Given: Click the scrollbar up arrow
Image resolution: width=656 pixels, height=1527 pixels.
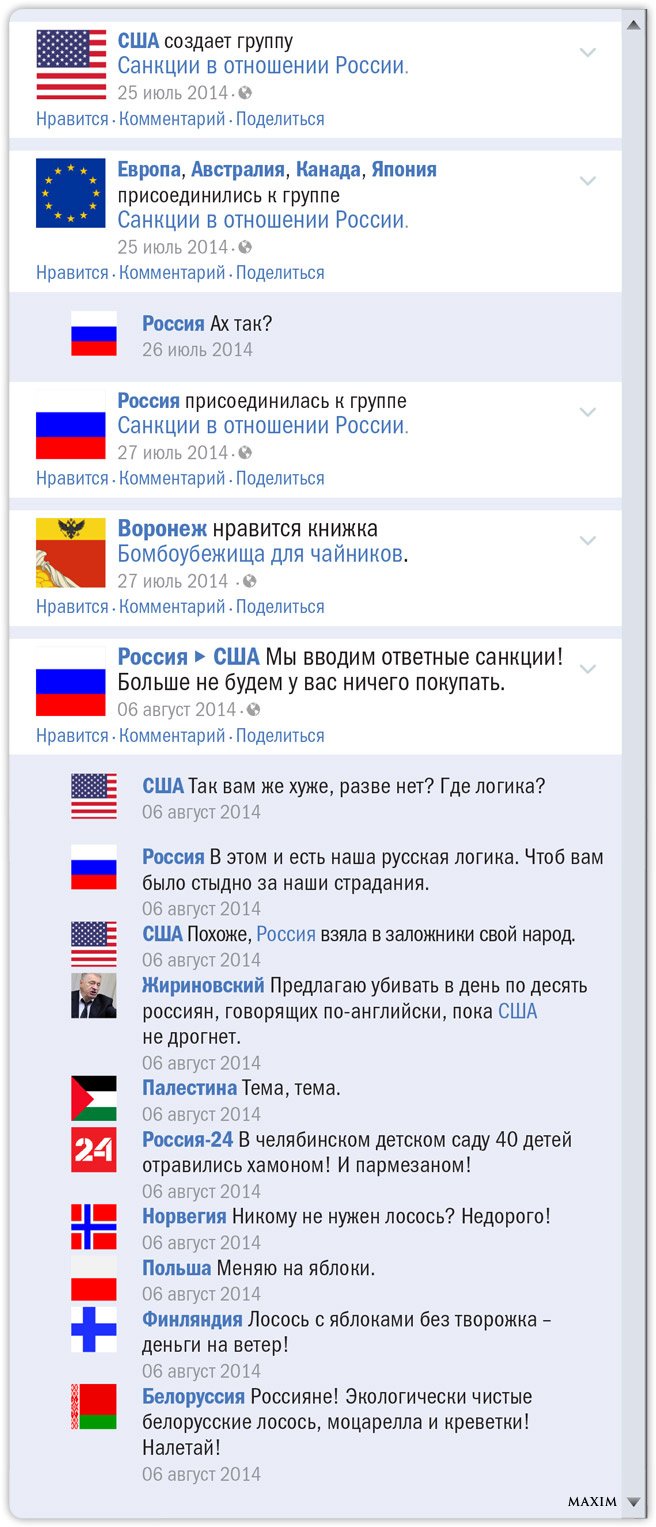Looking at the screenshot, I should pyautogui.click(x=634, y=24).
